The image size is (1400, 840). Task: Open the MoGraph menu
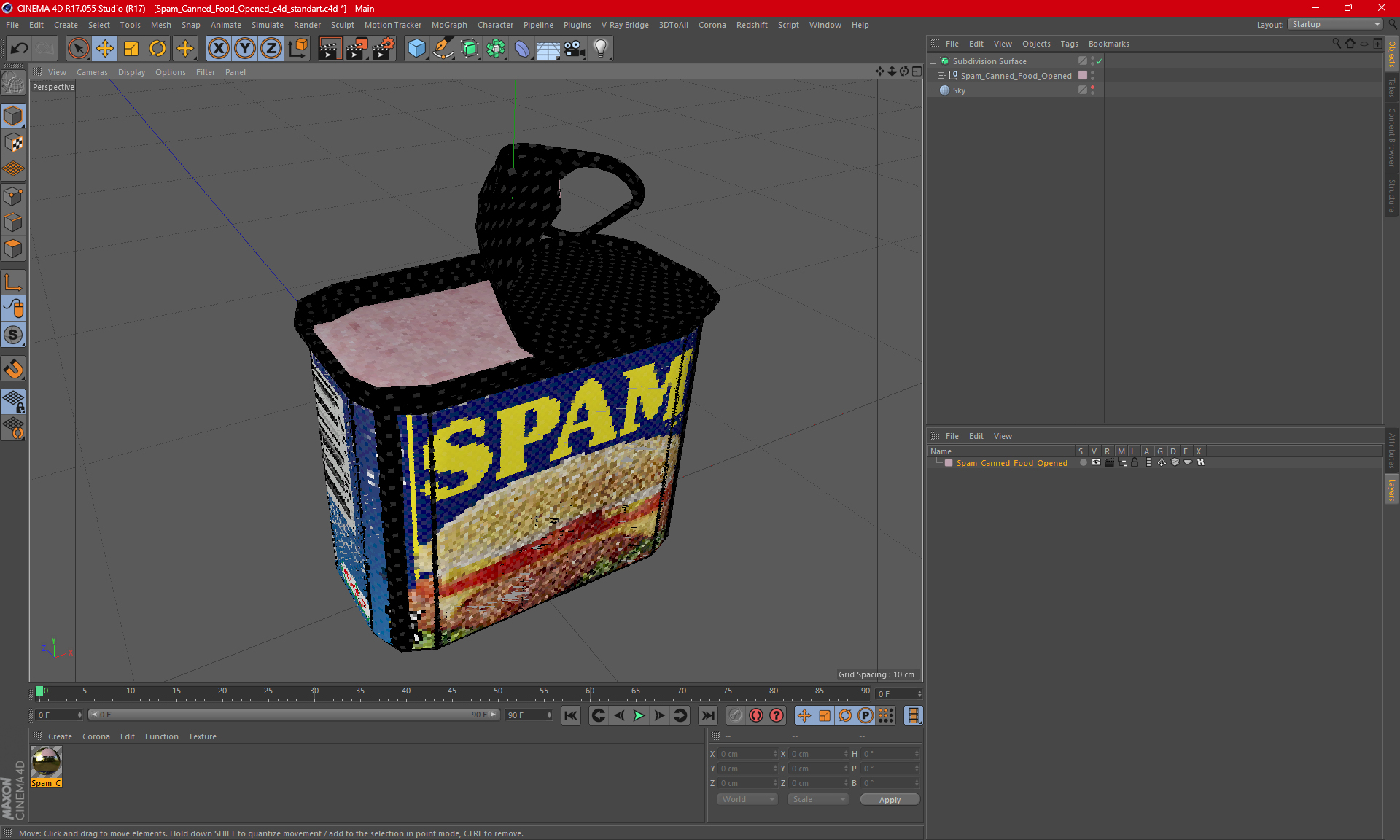449,25
